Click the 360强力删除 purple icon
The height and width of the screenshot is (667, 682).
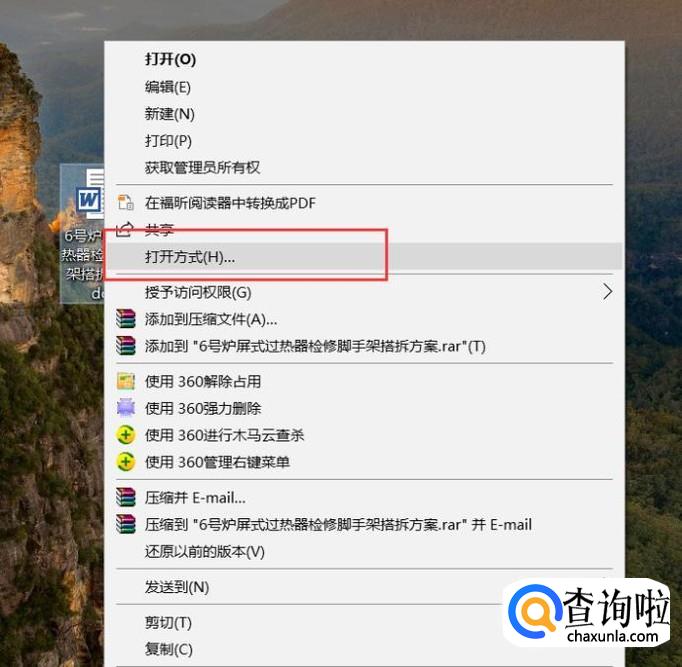point(126,408)
